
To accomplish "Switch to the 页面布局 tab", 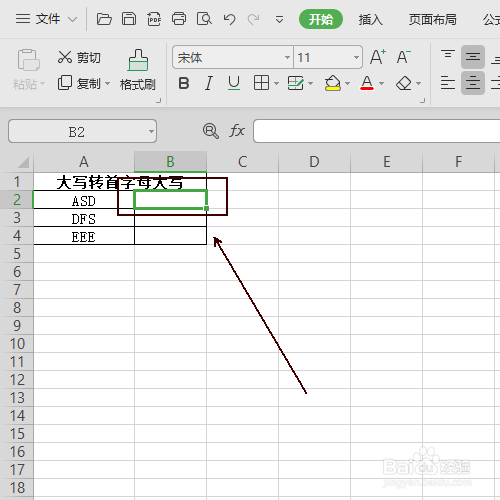I will (432, 20).
